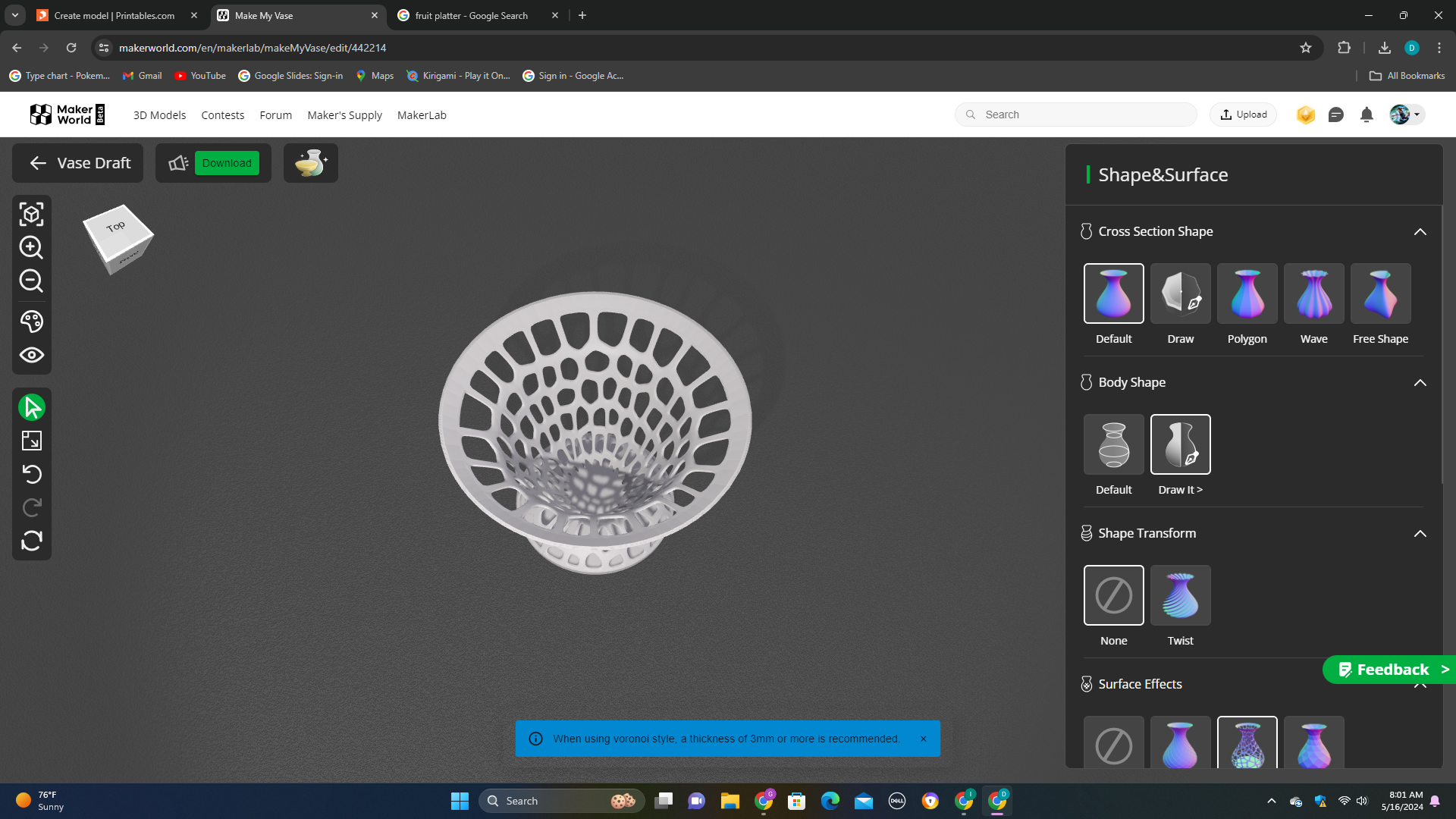This screenshot has width=1456, height=819.
Task: Select Draw cross section shape
Action: pyautogui.click(x=1180, y=293)
